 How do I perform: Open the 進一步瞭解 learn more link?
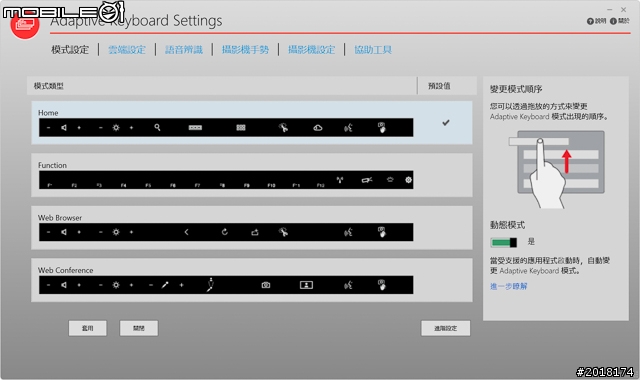tap(509, 286)
